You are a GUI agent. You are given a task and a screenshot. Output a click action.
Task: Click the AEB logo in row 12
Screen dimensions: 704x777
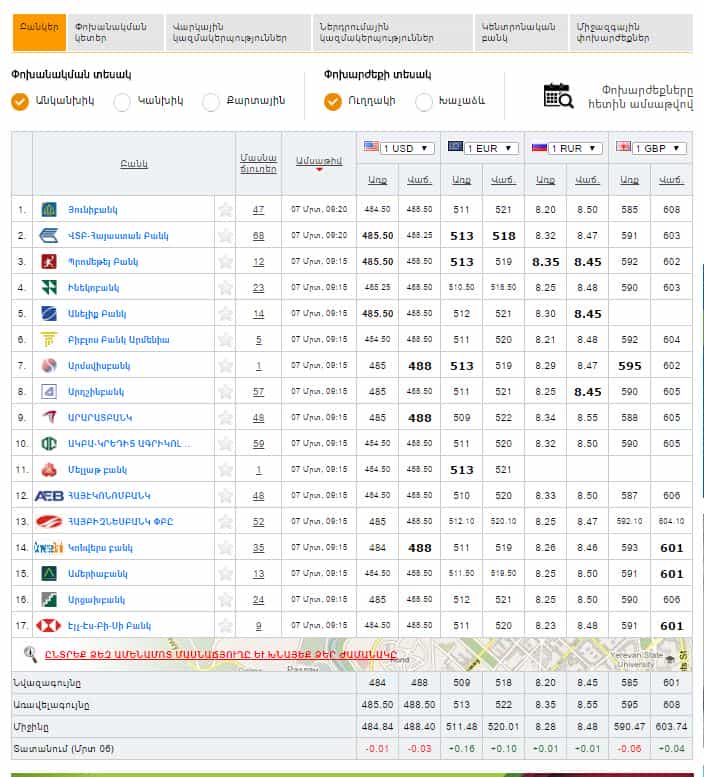[49, 496]
